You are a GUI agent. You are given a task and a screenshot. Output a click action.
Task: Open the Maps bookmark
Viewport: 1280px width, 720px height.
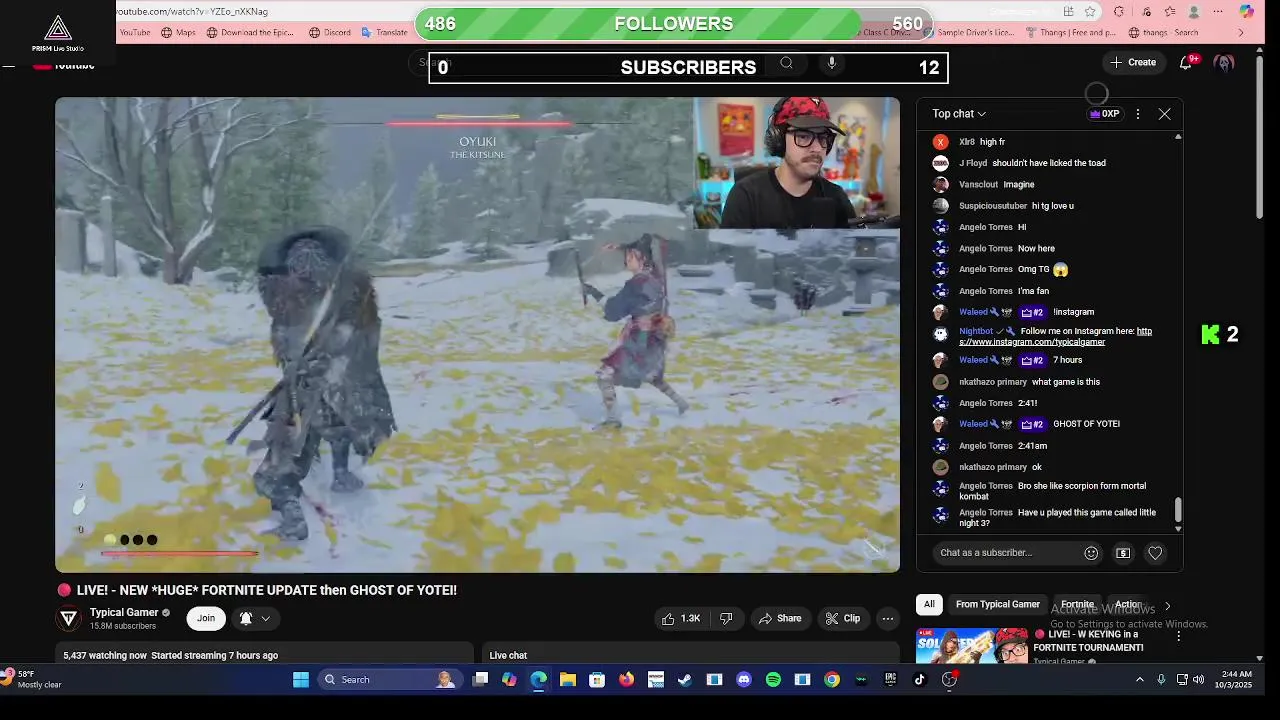178,33
